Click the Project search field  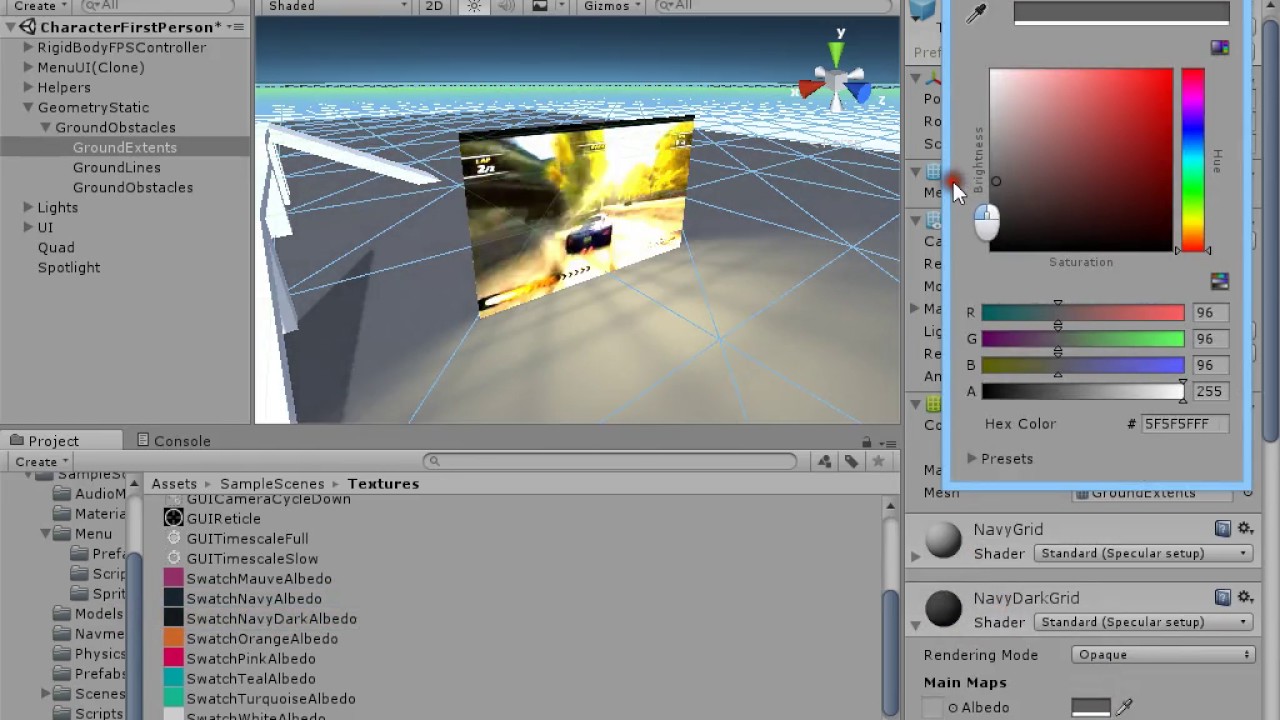click(611, 461)
